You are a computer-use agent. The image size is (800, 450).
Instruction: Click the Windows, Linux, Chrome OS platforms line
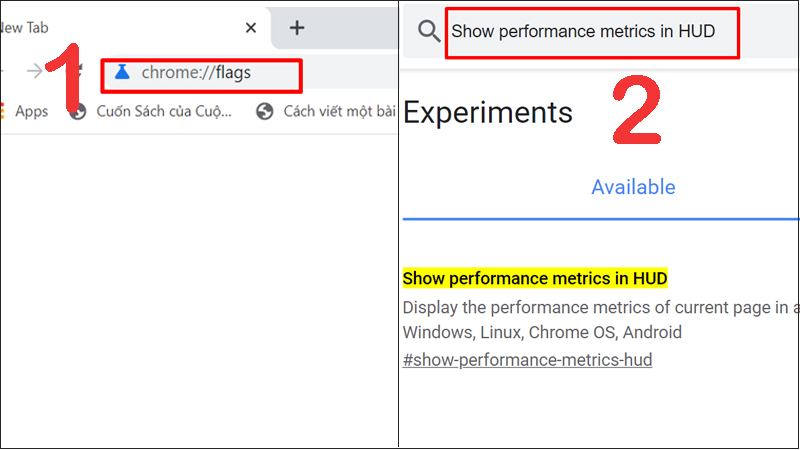542,332
